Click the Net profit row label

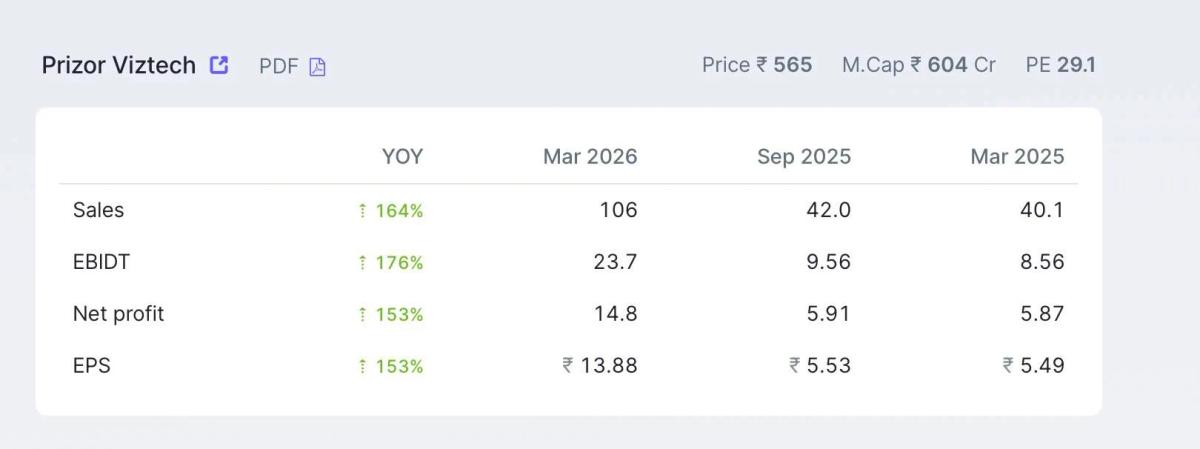[118, 314]
